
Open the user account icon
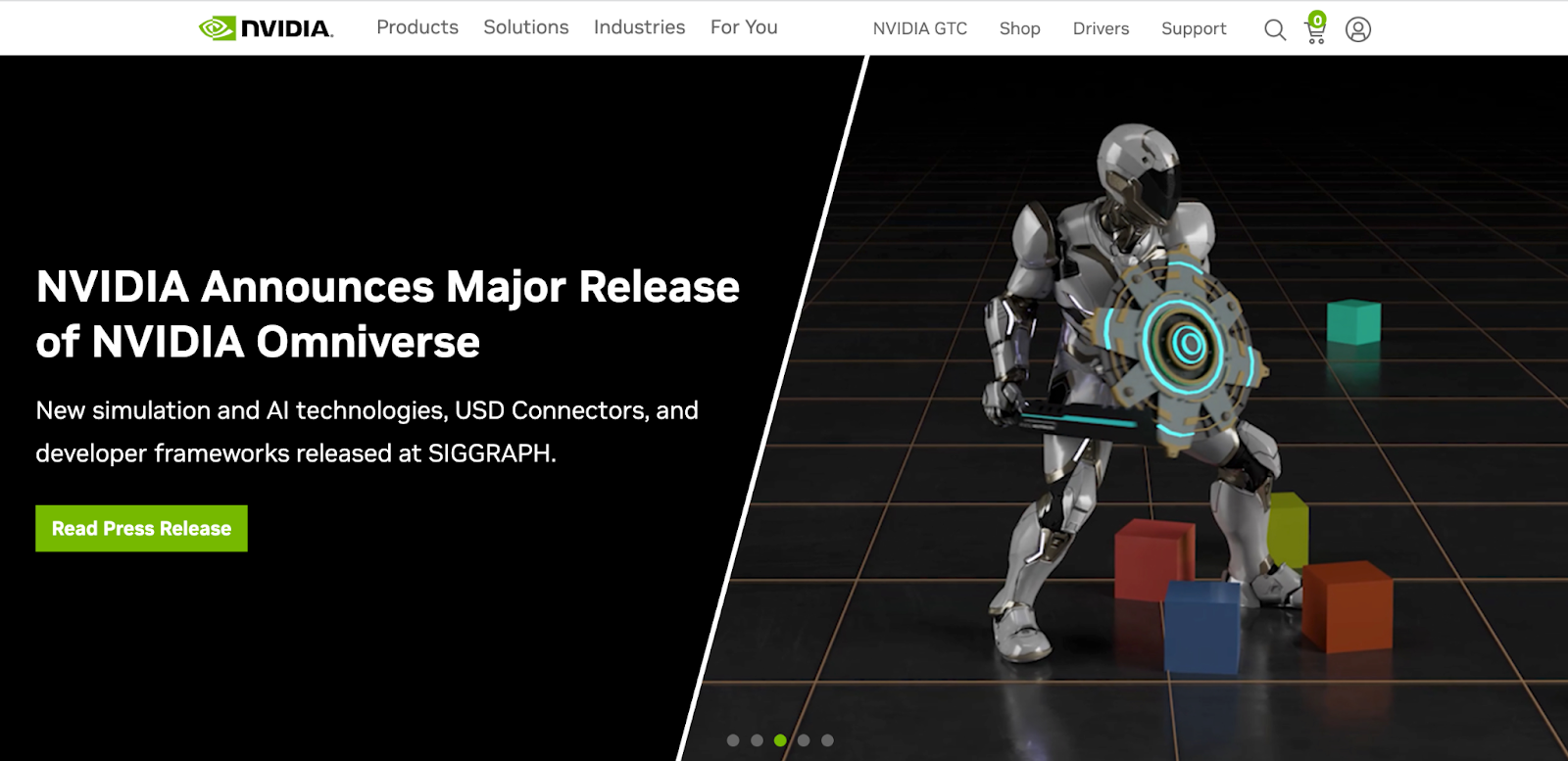pos(1358,29)
